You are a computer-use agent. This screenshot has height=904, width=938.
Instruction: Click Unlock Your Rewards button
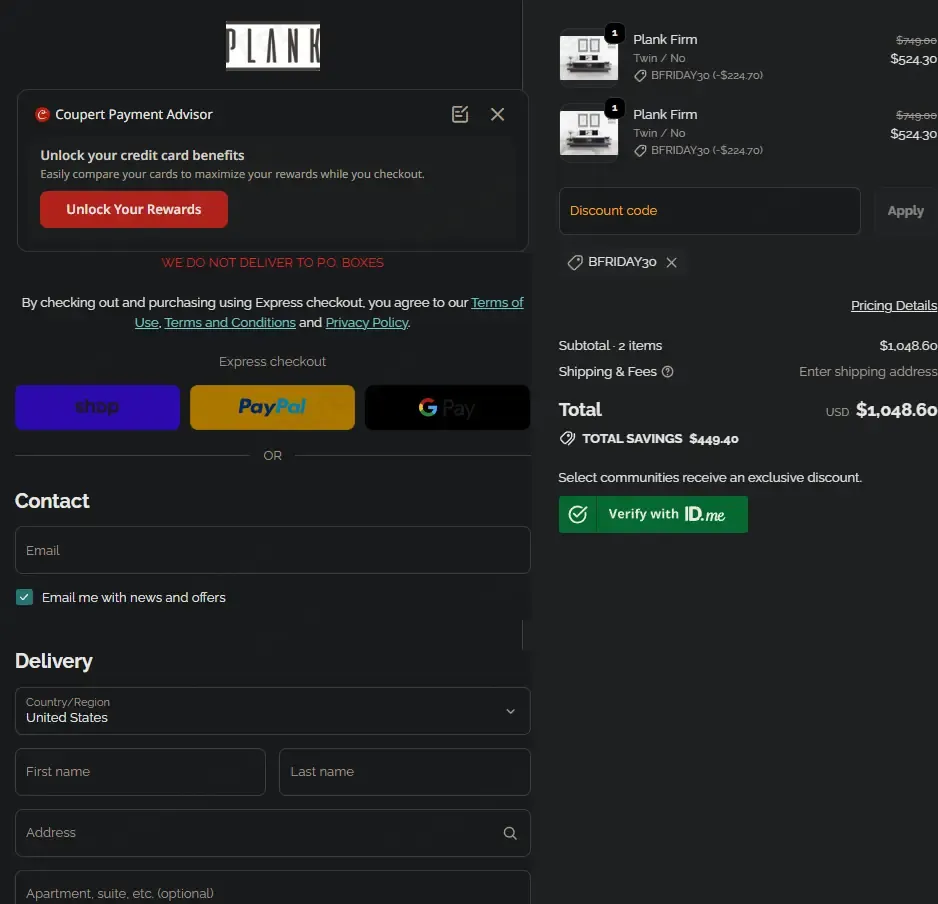pos(134,209)
